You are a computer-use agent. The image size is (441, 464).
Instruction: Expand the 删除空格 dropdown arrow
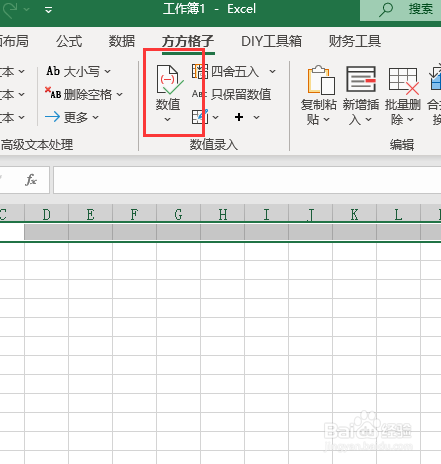(119, 95)
